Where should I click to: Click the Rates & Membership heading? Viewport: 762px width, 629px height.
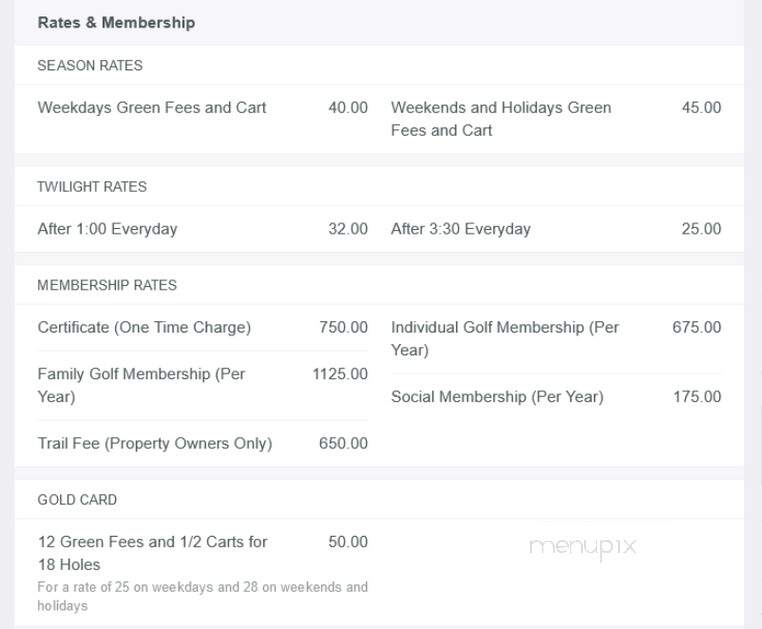[116, 22]
